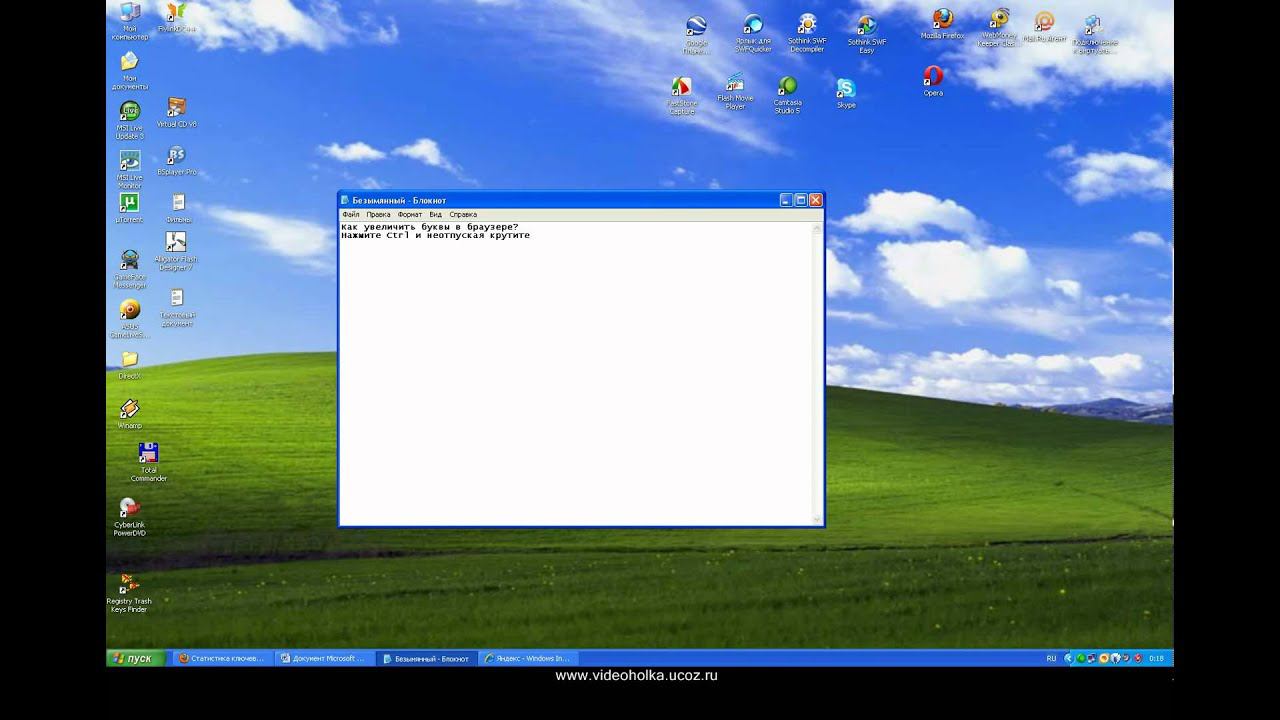Select the Мой компьютер desktop icon
This screenshot has height=720, width=1280.
point(130,20)
